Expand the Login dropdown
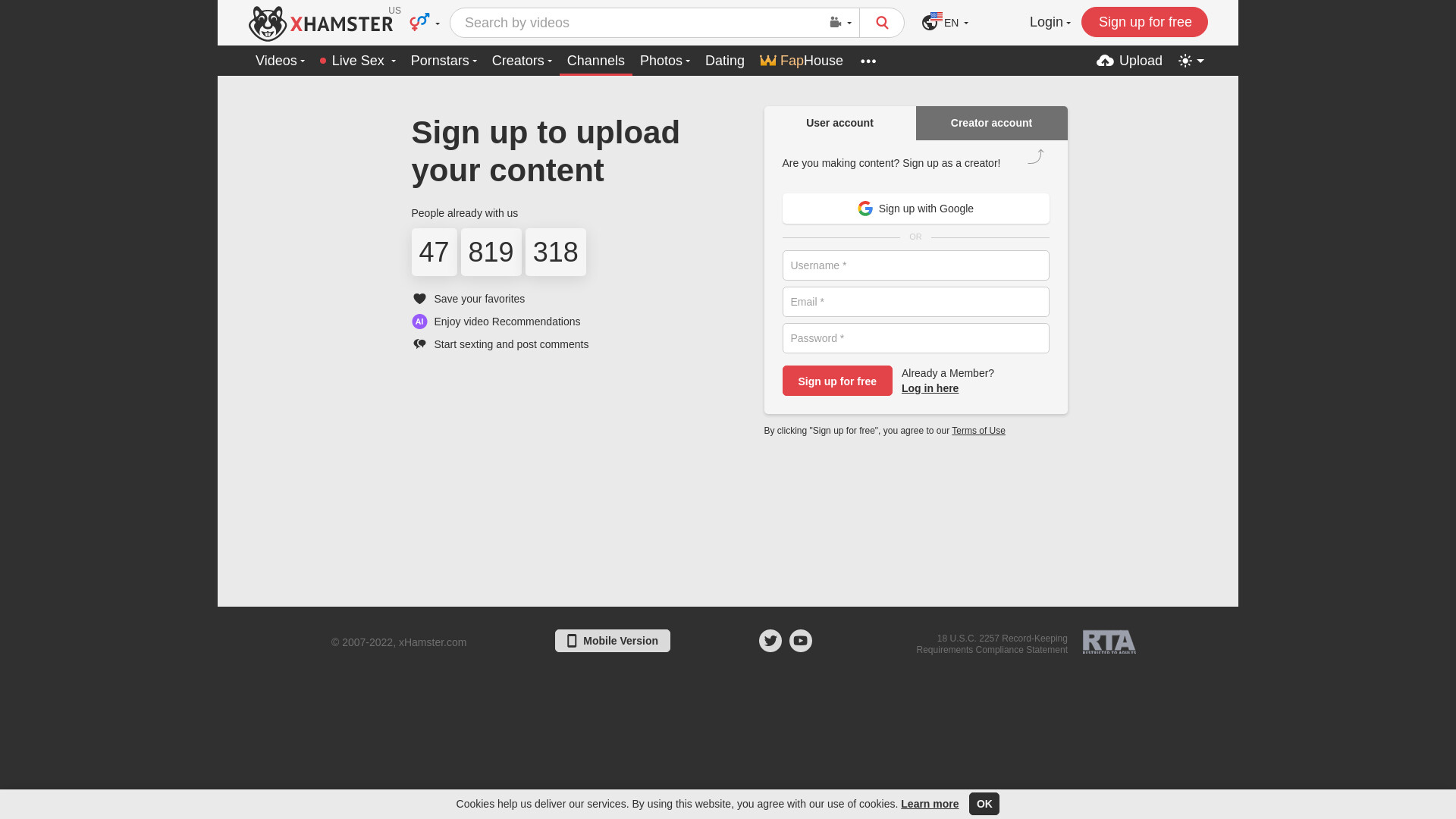Image resolution: width=1456 pixels, height=819 pixels. (1050, 23)
